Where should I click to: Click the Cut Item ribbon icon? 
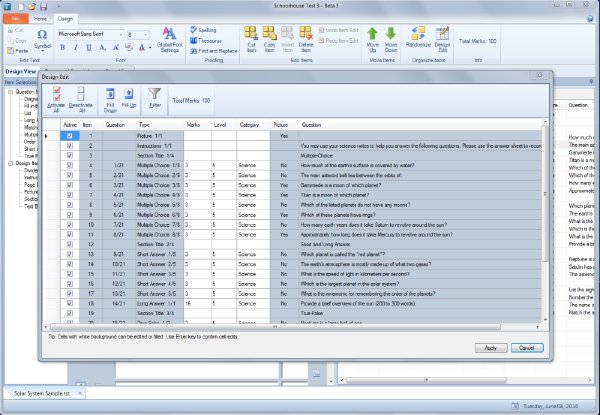pos(251,33)
